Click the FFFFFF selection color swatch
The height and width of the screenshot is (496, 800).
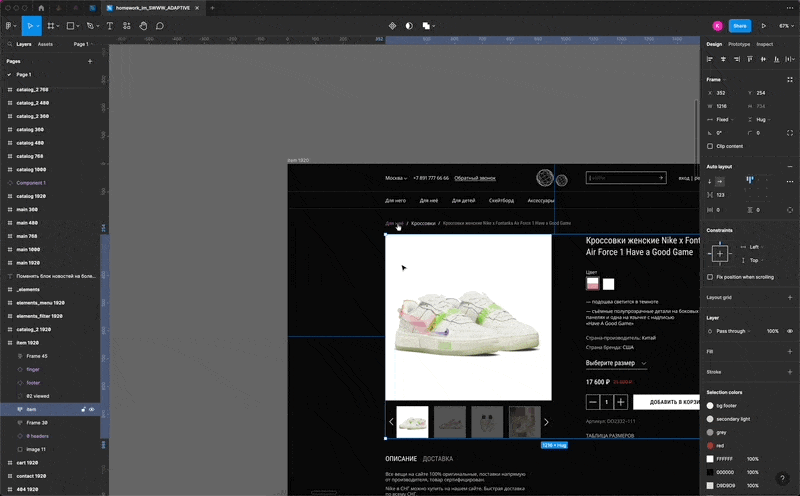pyautogui.click(x=710, y=459)
